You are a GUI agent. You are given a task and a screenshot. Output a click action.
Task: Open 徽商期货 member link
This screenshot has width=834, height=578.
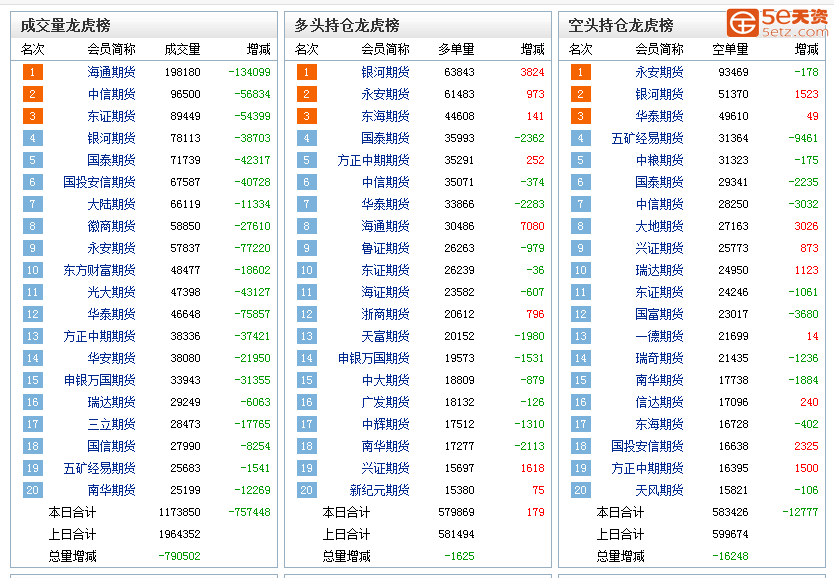[x=111, y=227]
